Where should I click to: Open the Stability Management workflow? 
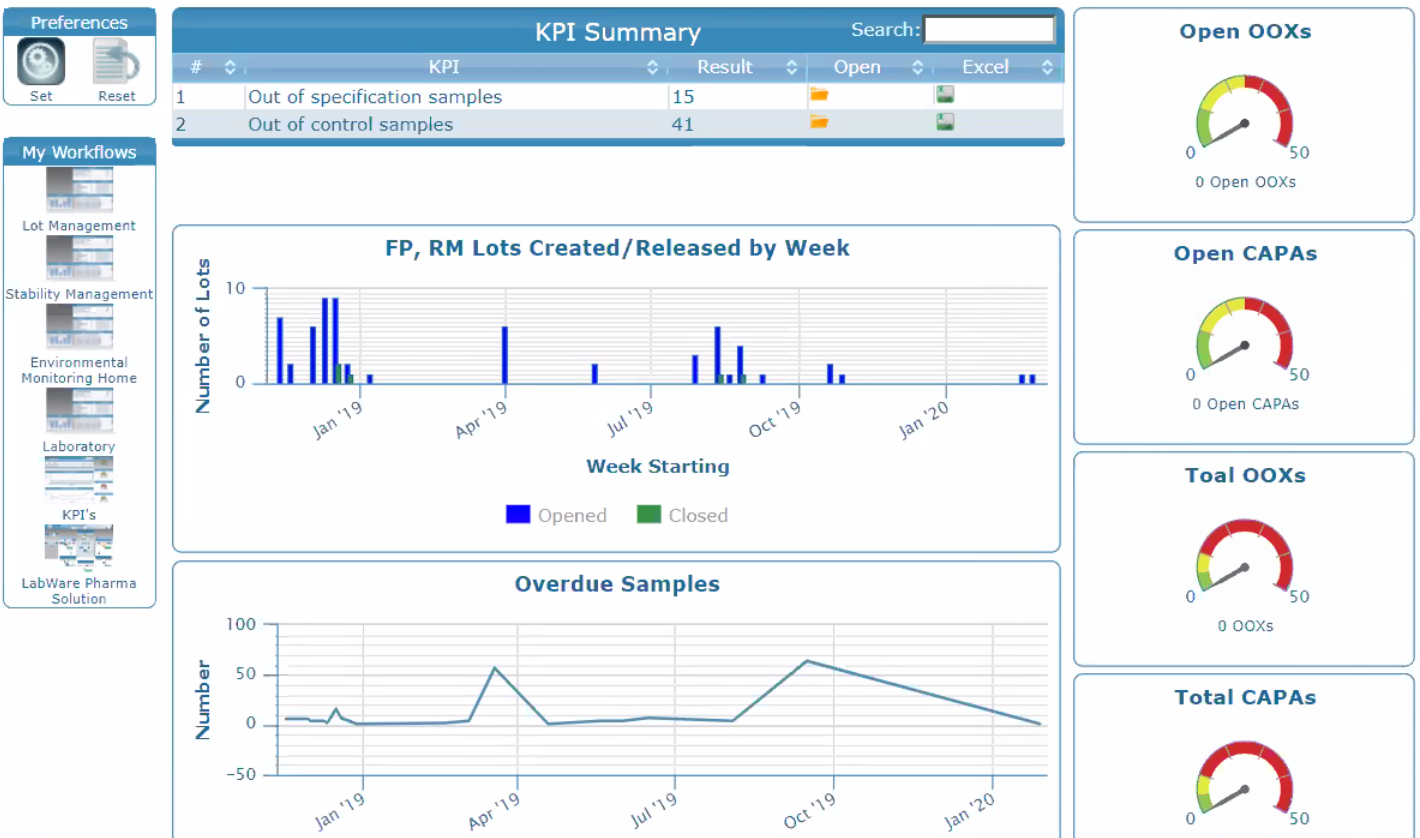[79, 259]
